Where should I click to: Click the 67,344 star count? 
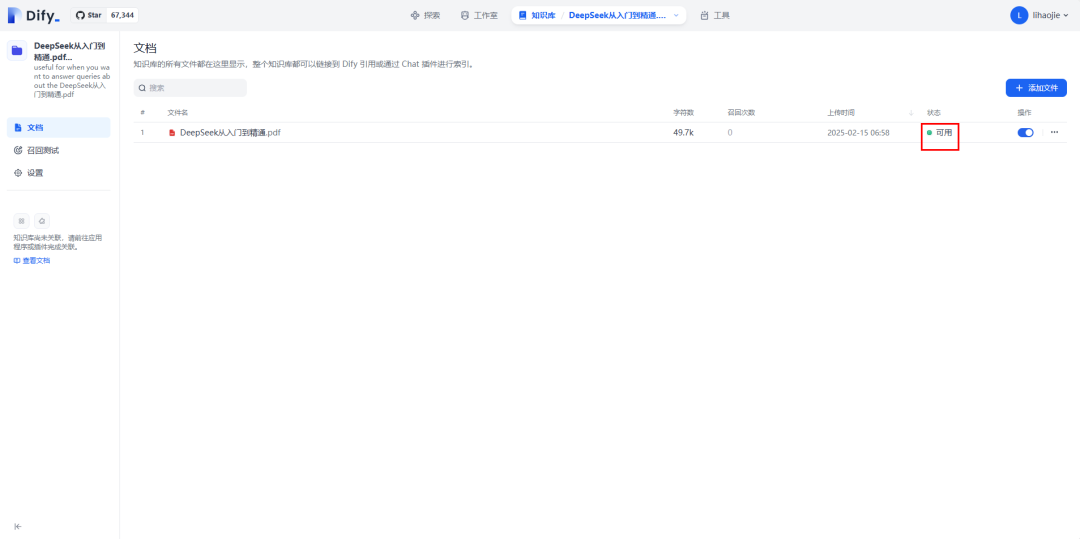point(123,15)
